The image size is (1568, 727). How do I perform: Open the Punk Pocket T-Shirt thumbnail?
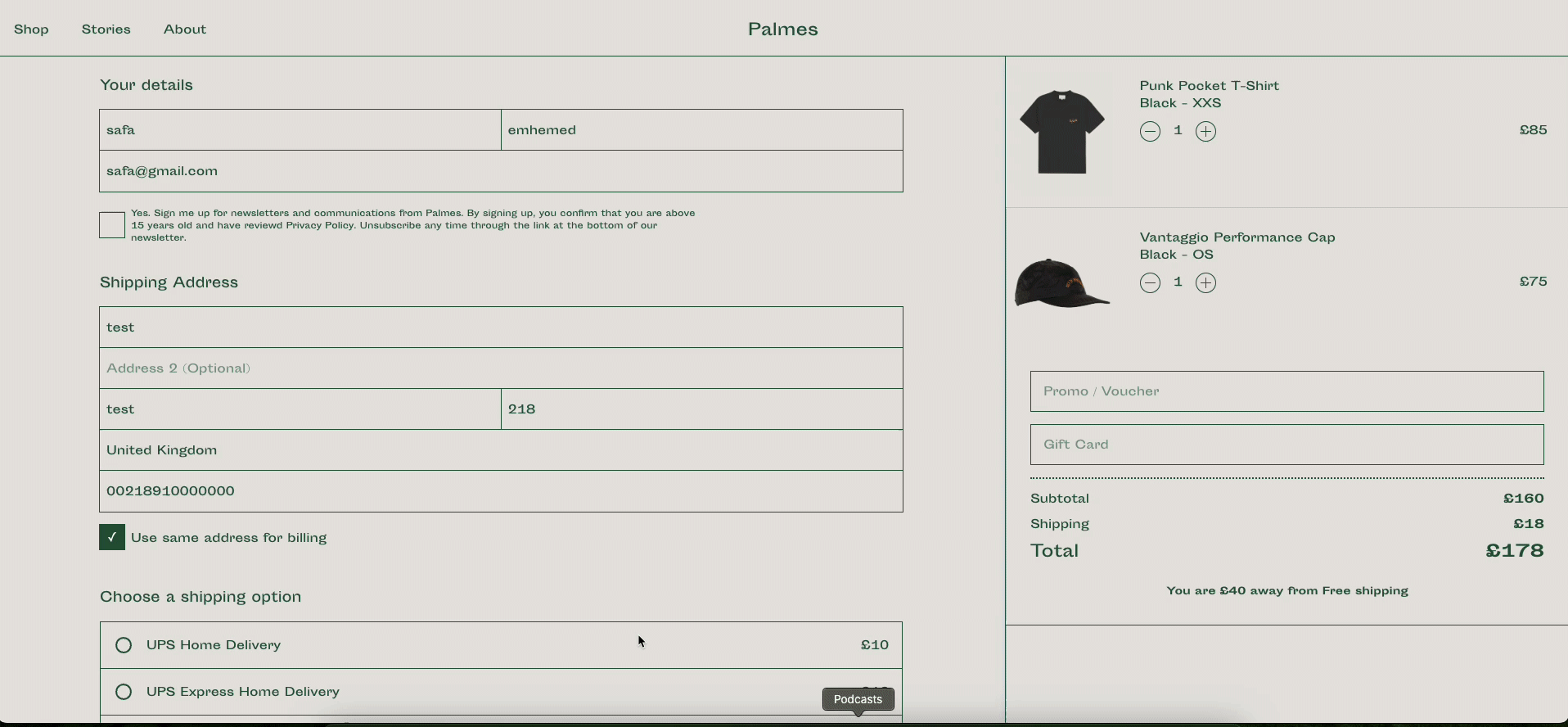coord(1062,132)
